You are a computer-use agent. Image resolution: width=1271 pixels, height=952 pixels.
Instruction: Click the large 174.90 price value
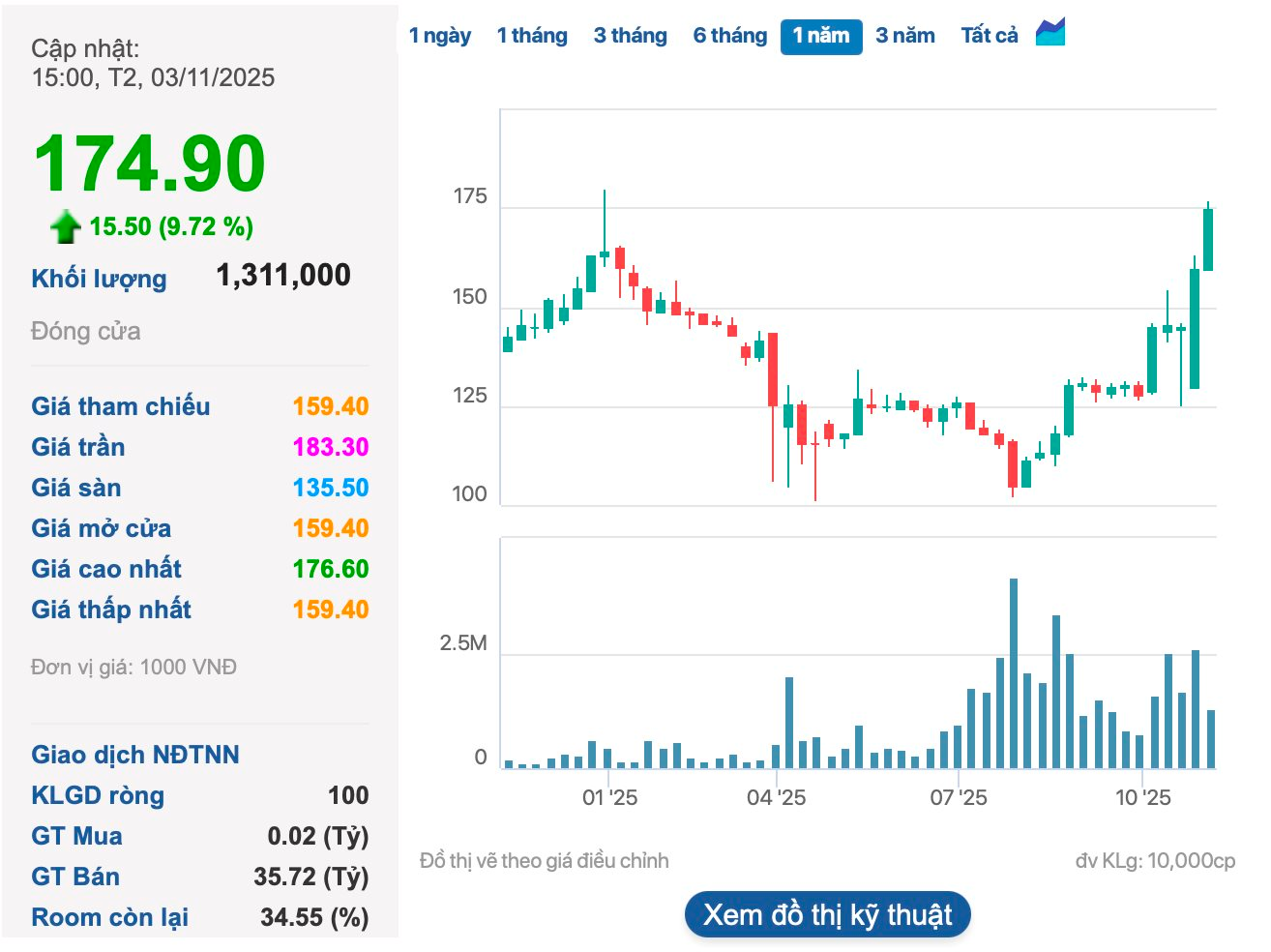pos(150,164)
